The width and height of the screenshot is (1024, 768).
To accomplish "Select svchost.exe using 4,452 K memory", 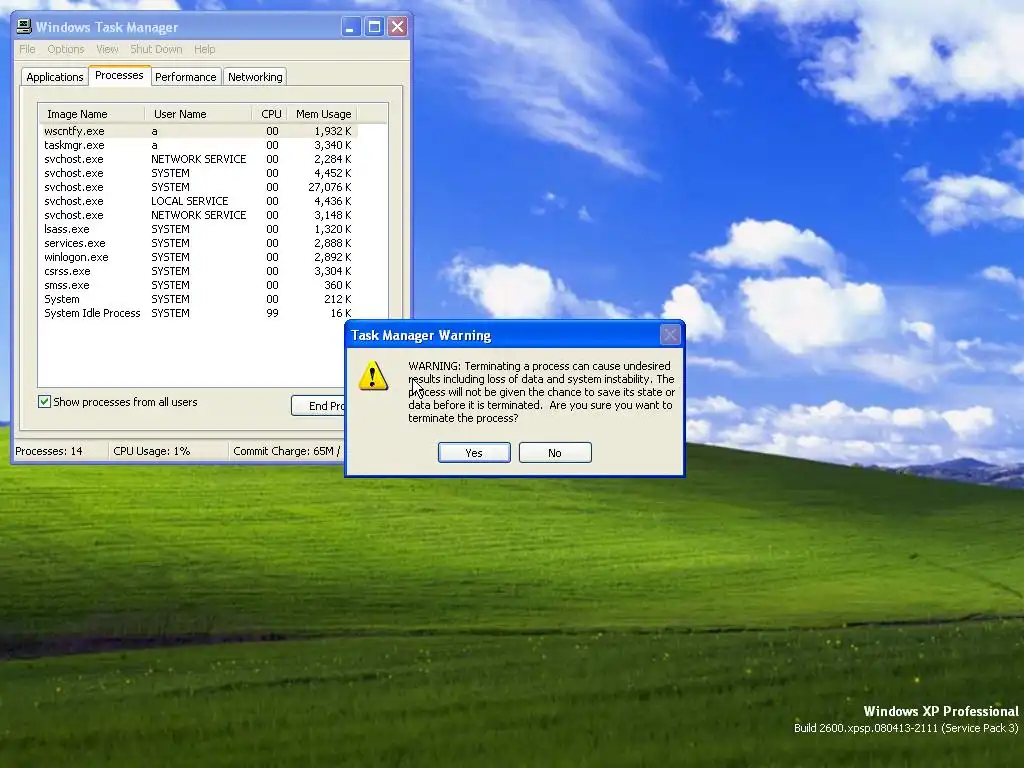I will point(198,173).
